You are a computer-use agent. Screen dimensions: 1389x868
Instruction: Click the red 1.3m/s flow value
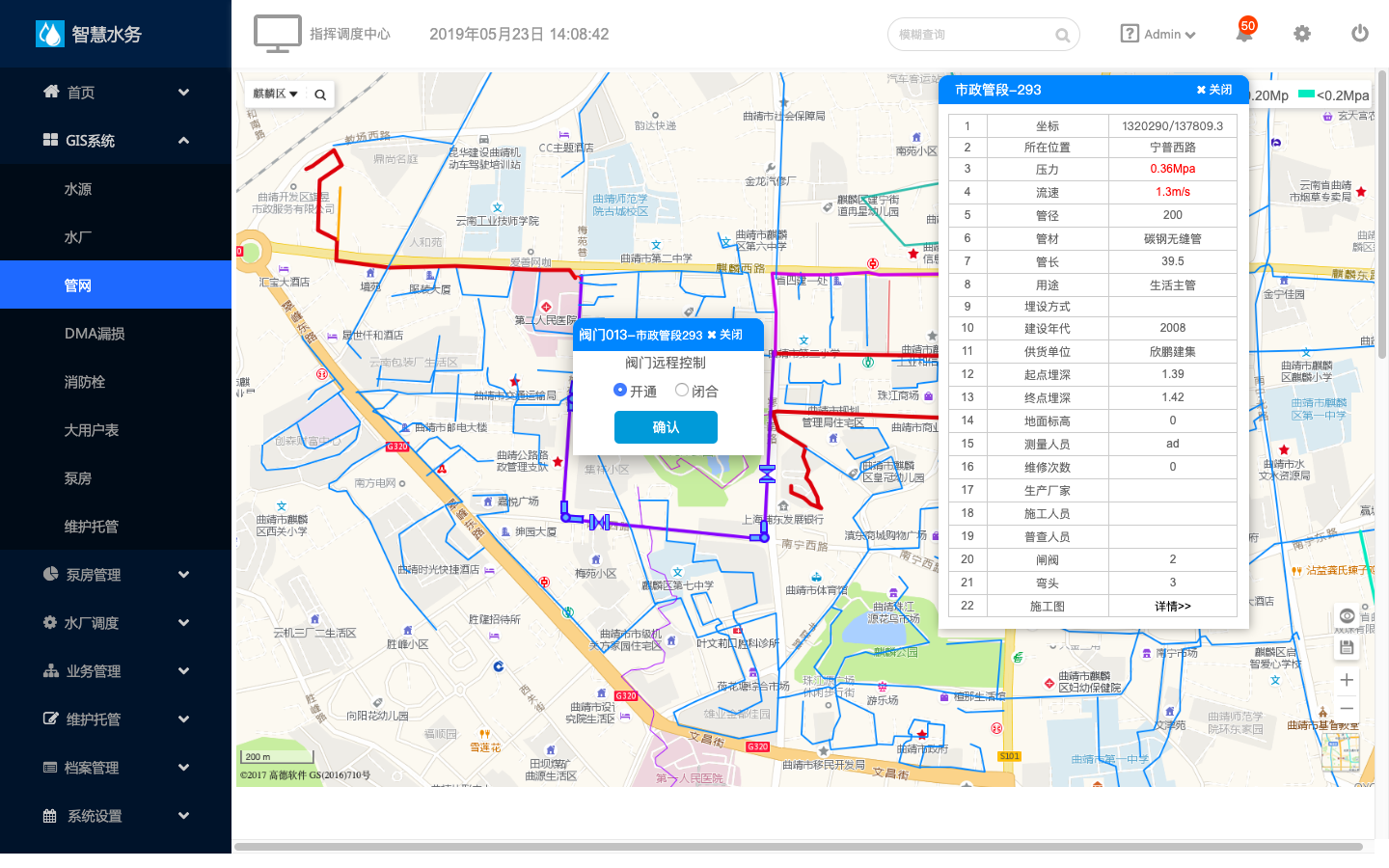[x=1173, y=192]
